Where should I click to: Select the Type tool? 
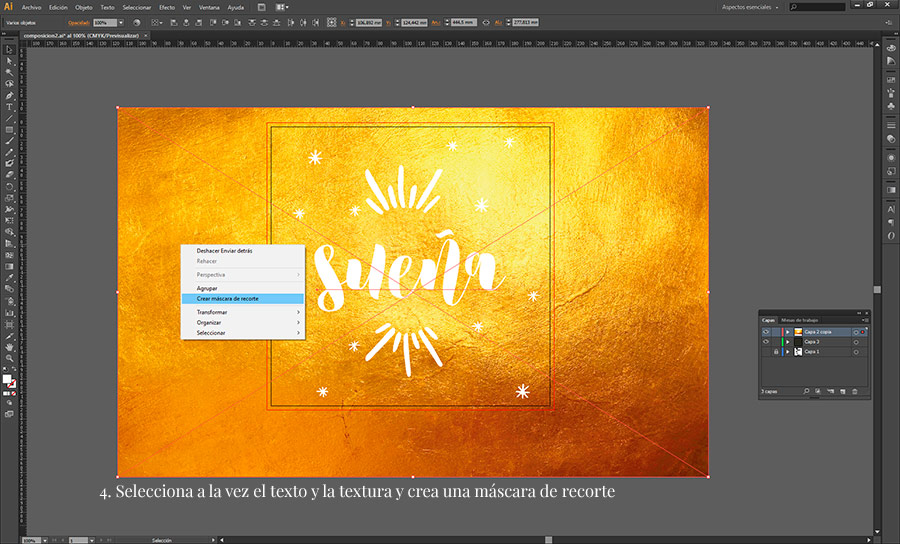pyautogui.click(x=9, y=107)
